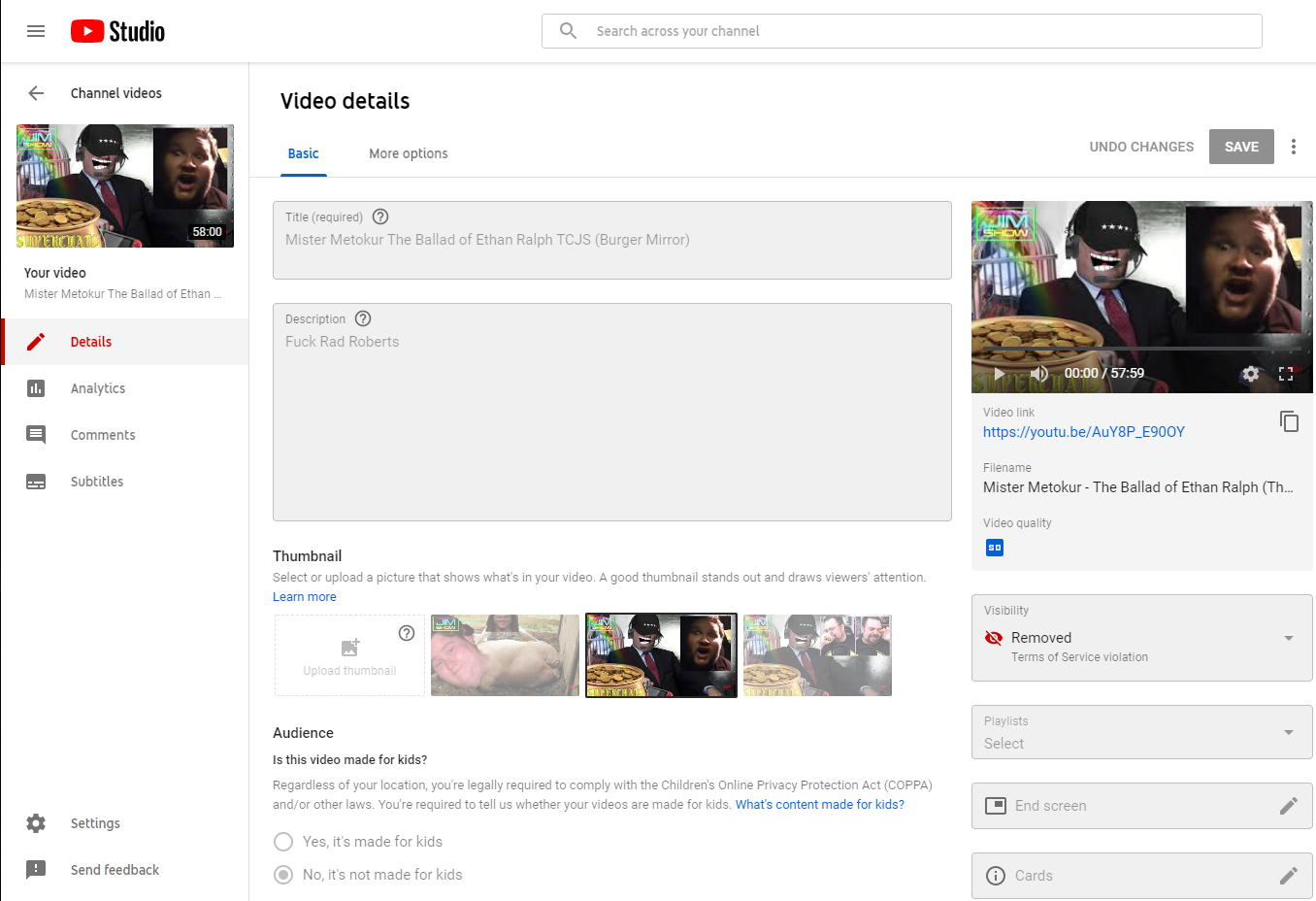This screenshot has width=1316, height=901.
Task: Open 'What's content made for kids?' link
Action: [820, 805]
